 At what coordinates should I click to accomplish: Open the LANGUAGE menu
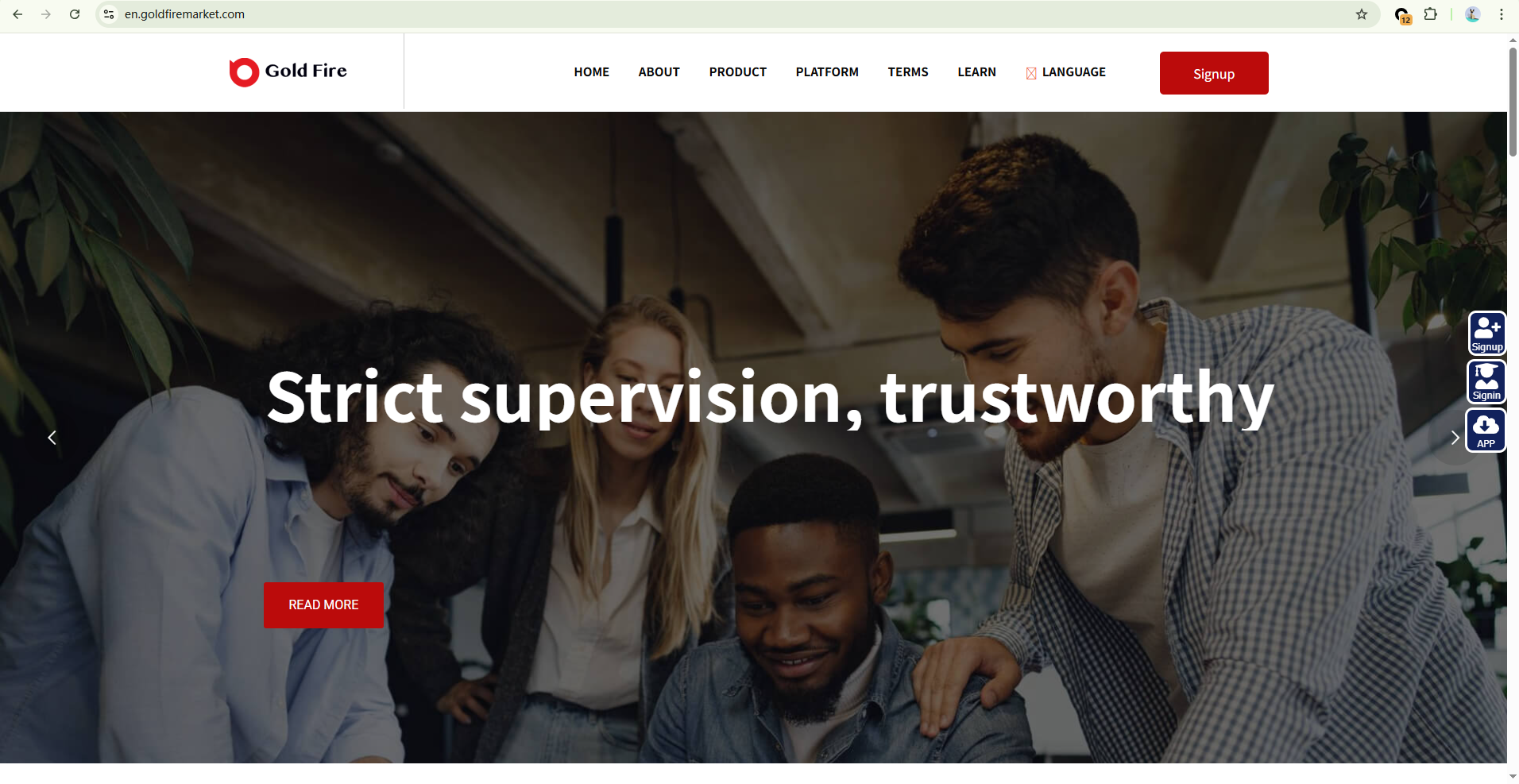(x=1065, y=72)
